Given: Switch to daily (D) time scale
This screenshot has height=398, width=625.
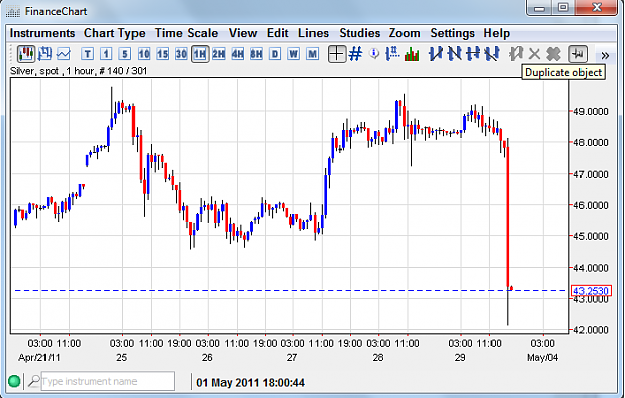Looking at the screenshot, I should tap(275, 53).
